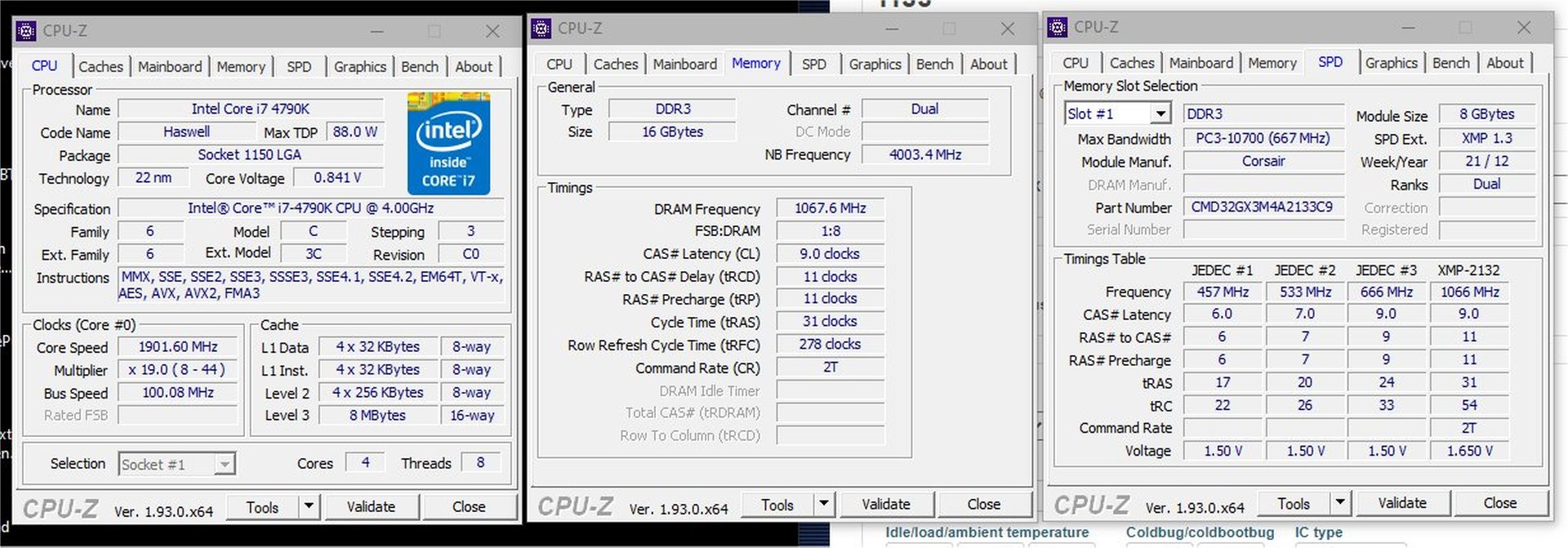Click Validate button in right SPD window
This screenshot has height=548, width=1568.
[x=1402, y=504]
